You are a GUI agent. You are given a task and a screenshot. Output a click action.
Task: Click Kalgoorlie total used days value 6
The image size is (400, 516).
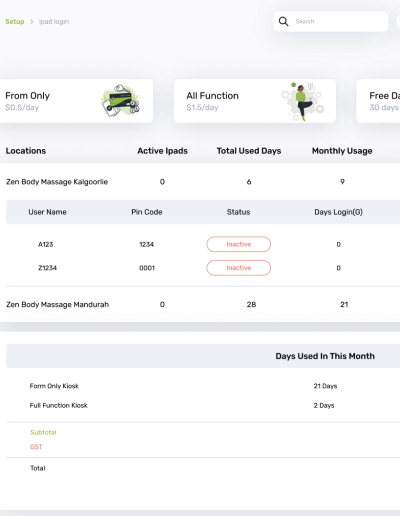tap(249, 182)
